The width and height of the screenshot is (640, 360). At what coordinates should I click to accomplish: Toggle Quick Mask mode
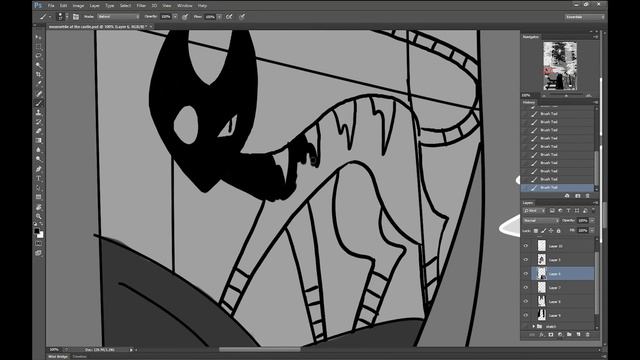coord(38,244)
